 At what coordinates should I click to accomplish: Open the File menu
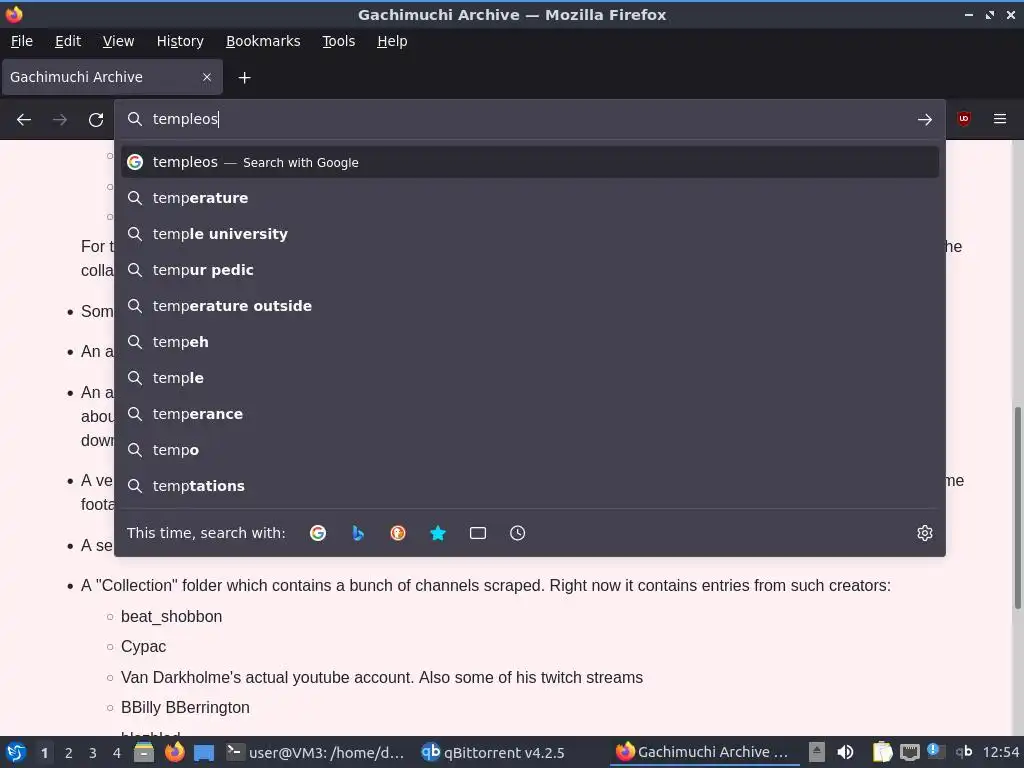(22, 41)
